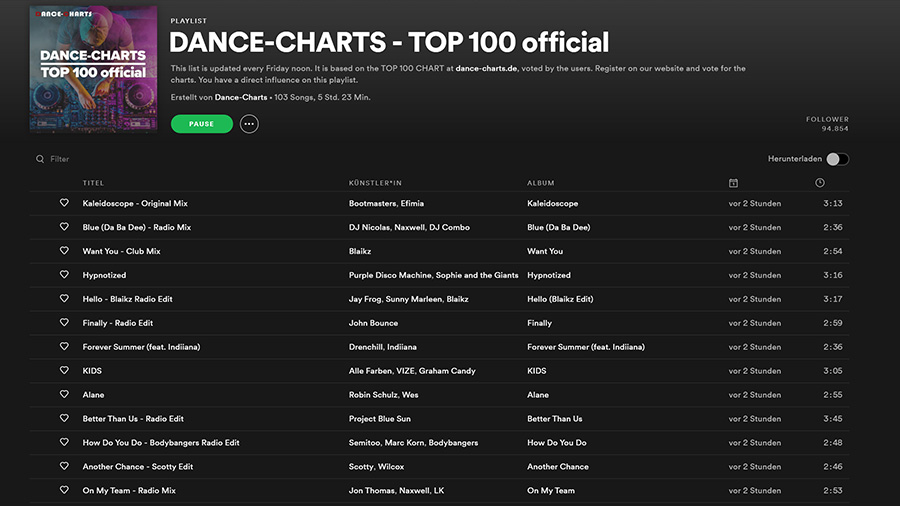The height and width of the screenshot is (506, 900).
Task: Like Forever Summer (feat. Indiiana)
Action: click(x=64, y=347)
